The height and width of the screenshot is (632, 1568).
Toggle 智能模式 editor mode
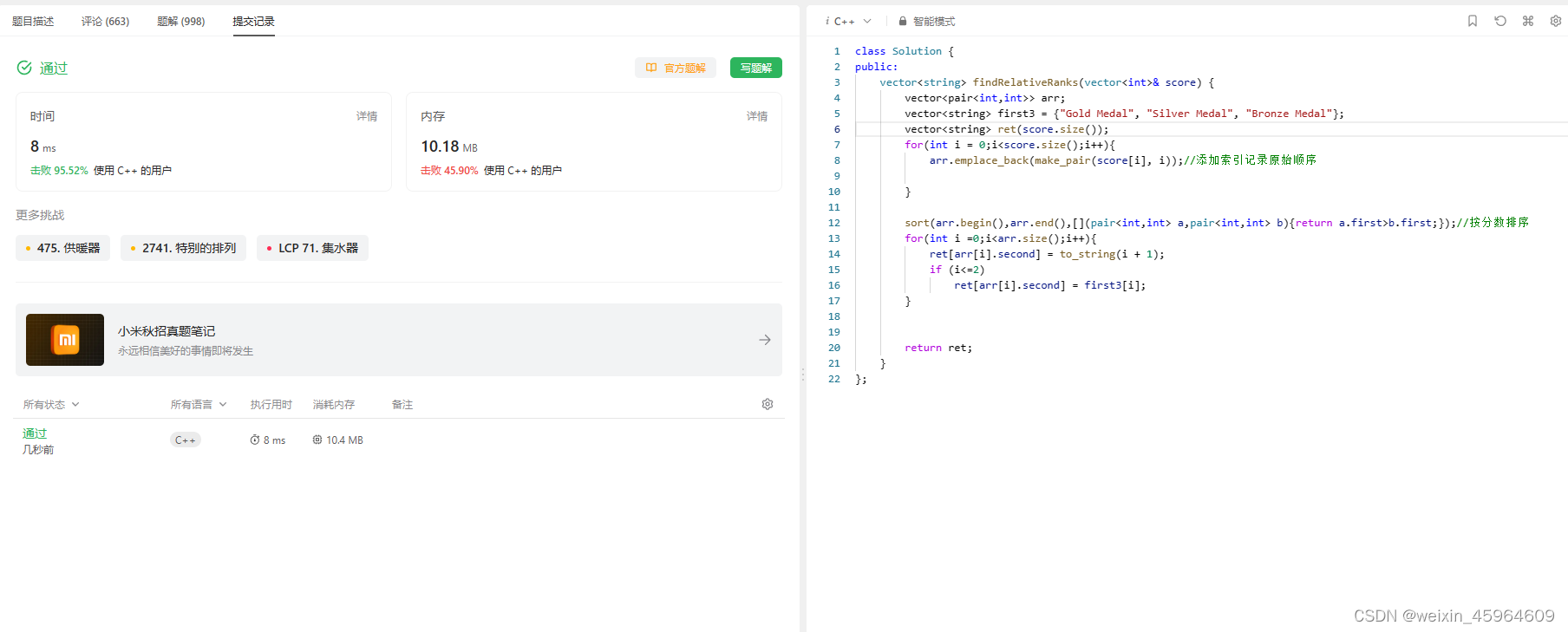[x=934, y=22]
